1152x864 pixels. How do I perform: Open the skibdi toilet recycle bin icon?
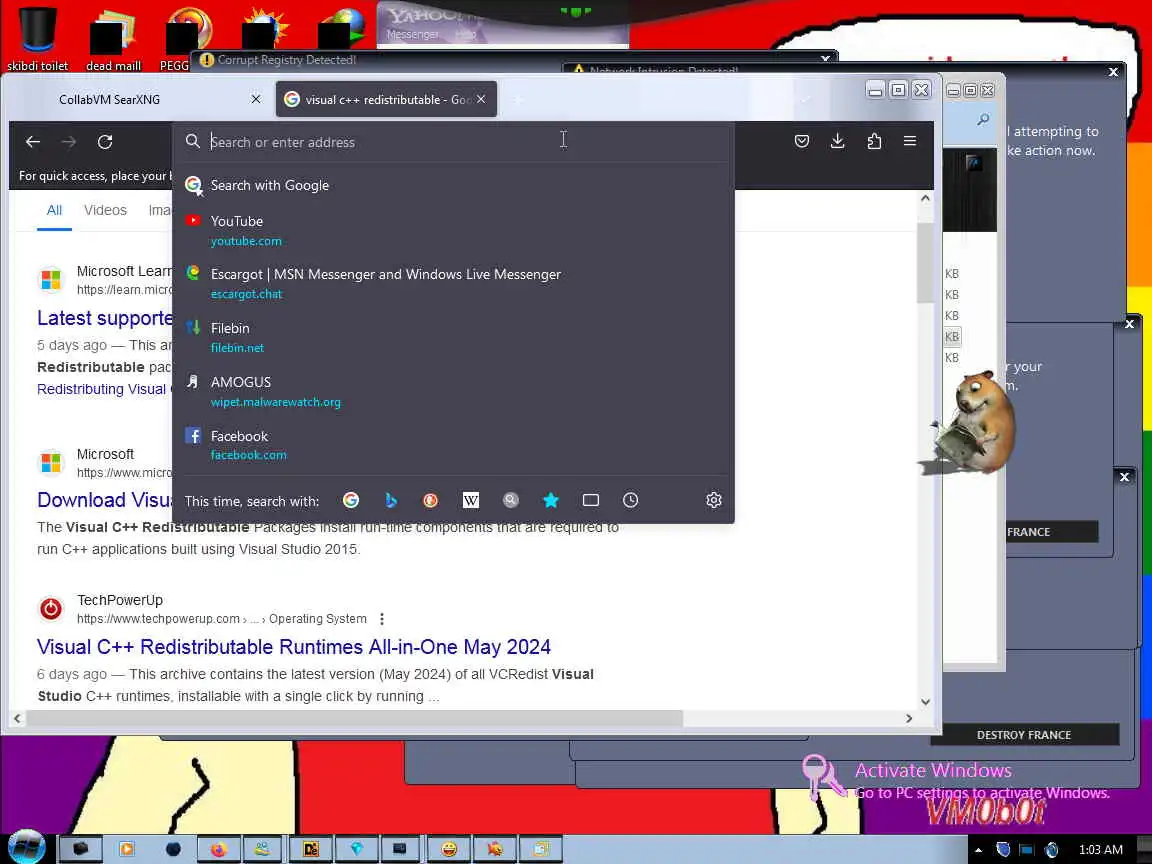pos(37,38)
